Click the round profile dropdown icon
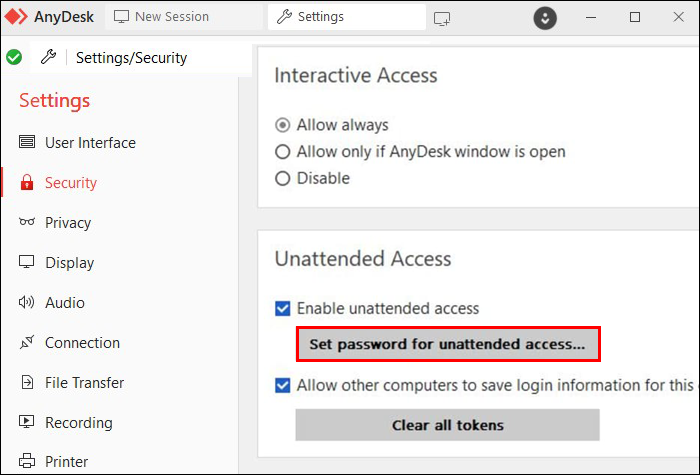The width and height of the screenshot is (700, 475). 545,18
